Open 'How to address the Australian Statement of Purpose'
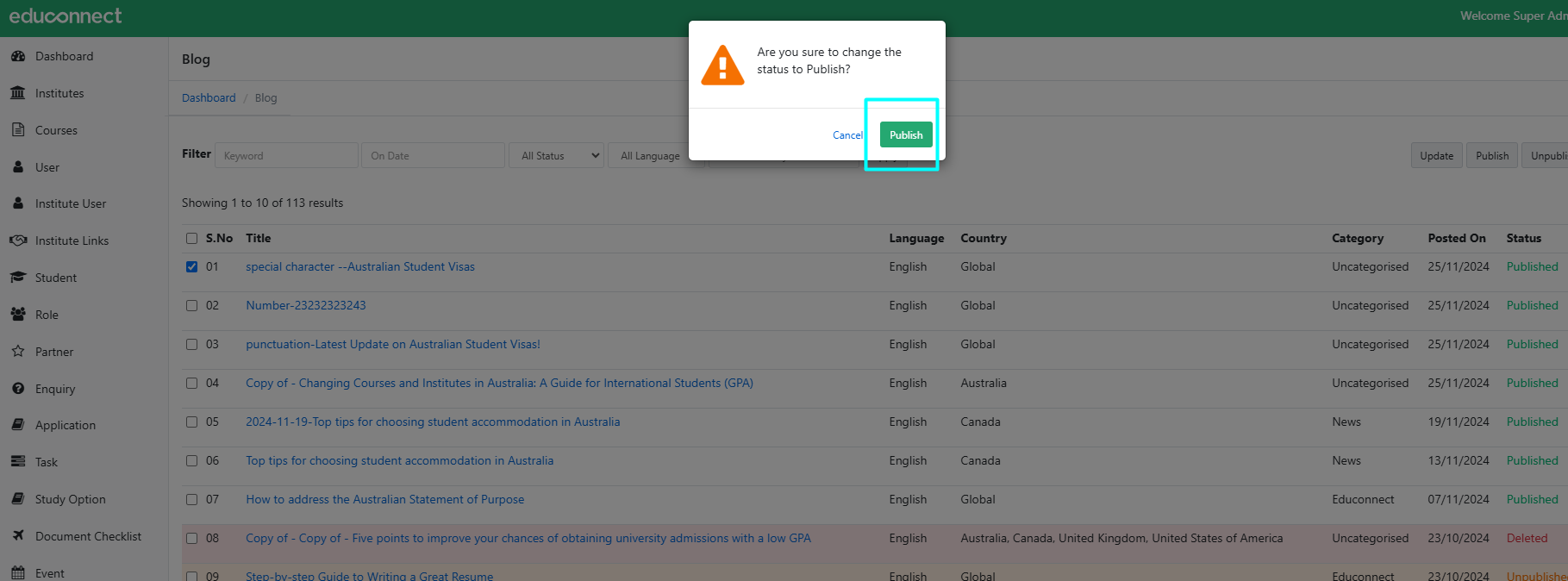This screenshot has width=1568, height=581. pyautogui.click(x=385, y=499)
